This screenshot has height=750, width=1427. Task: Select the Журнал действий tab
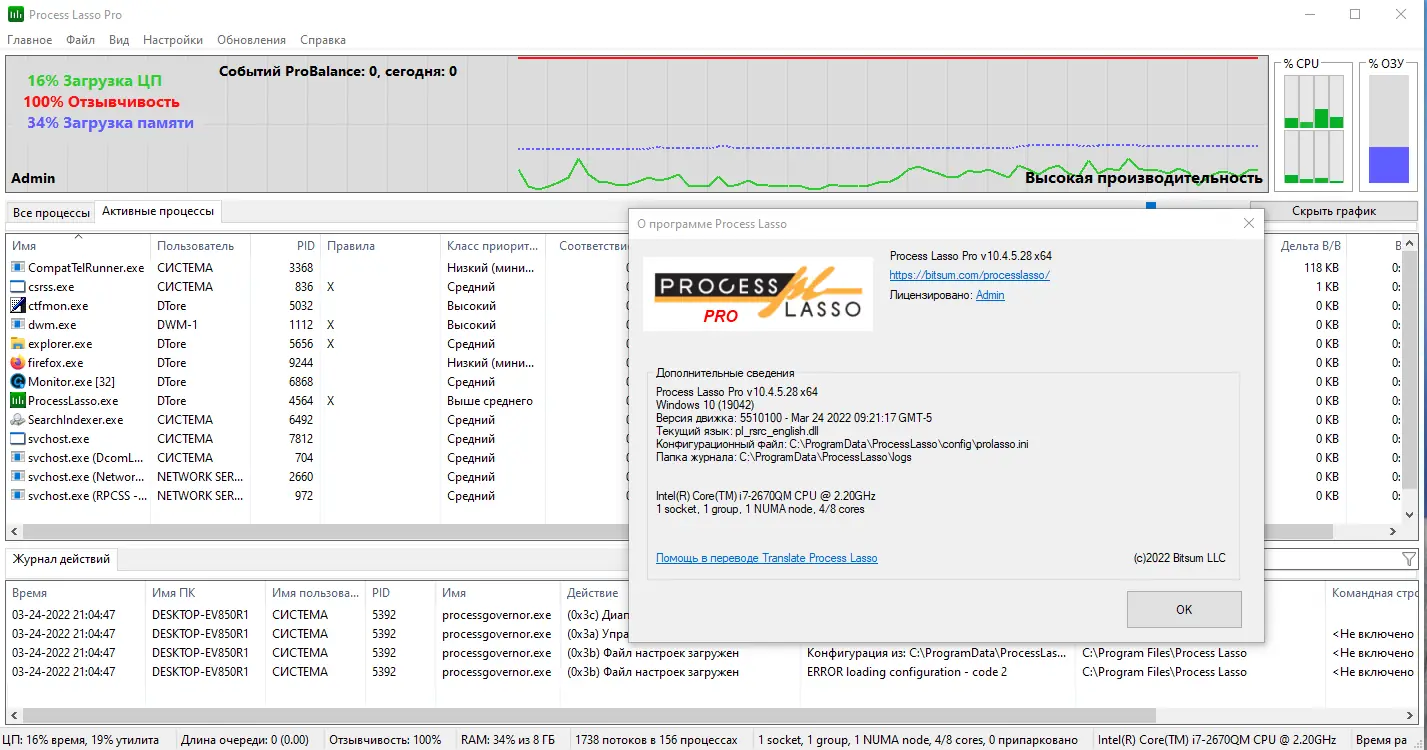click(62, 559)
